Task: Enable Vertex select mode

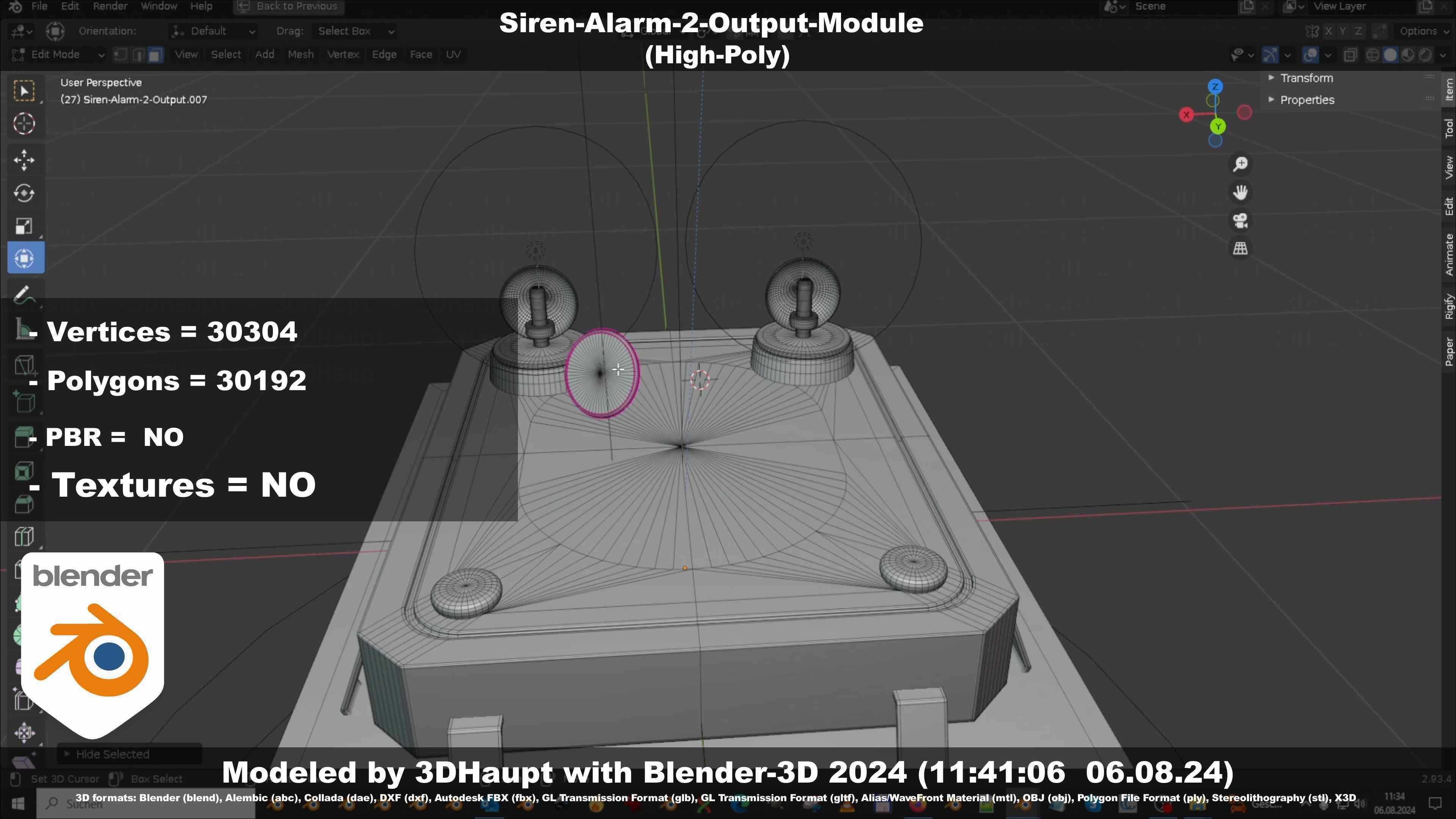Action: [x=120, y=55]
